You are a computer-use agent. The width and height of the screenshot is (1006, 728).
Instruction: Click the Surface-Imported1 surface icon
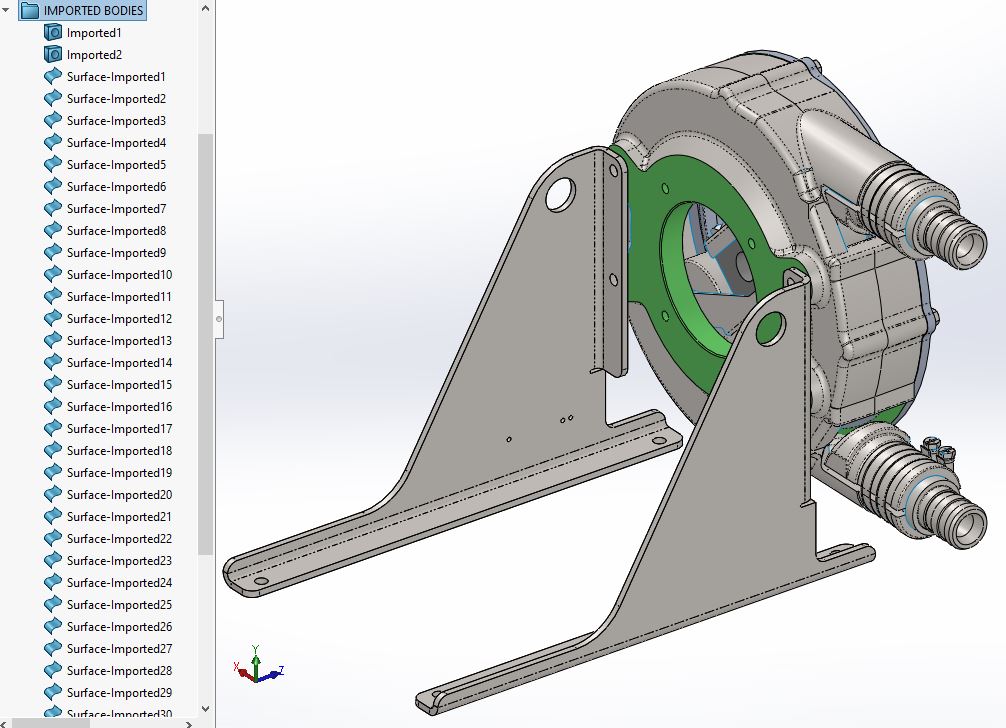(x=53, y=76)
